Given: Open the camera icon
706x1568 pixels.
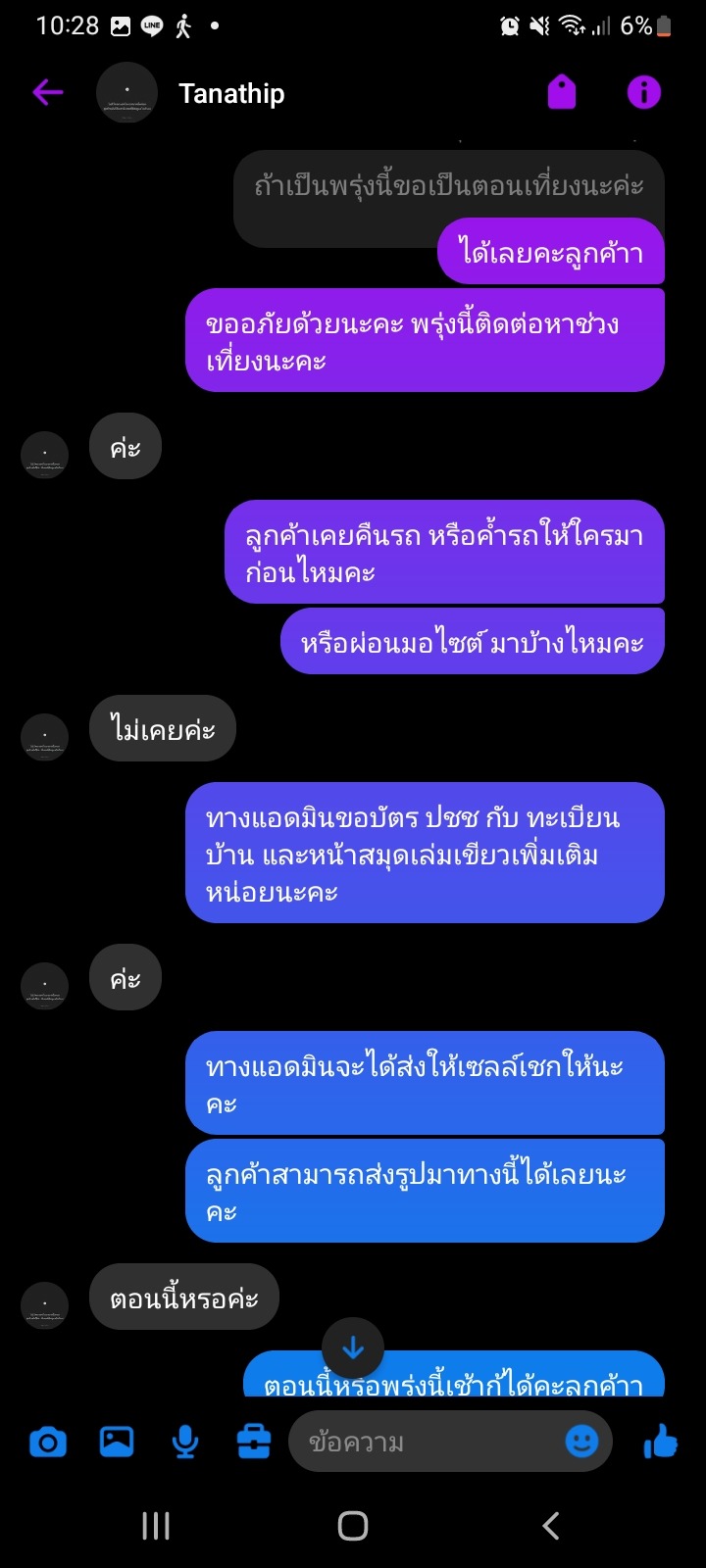Looking at the screenshot, I should point(48,1442).
